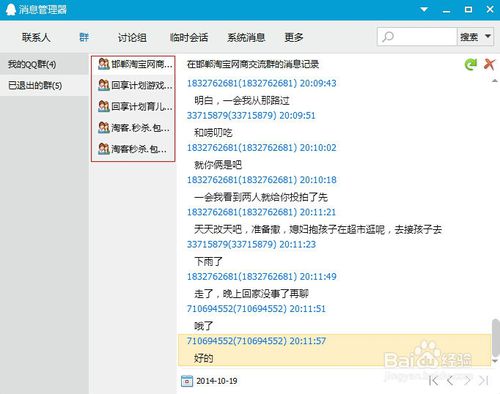Click sender 1832762681 at 20:11:21
The height and width of the screenshot is (394, 500).
(261, 212)
